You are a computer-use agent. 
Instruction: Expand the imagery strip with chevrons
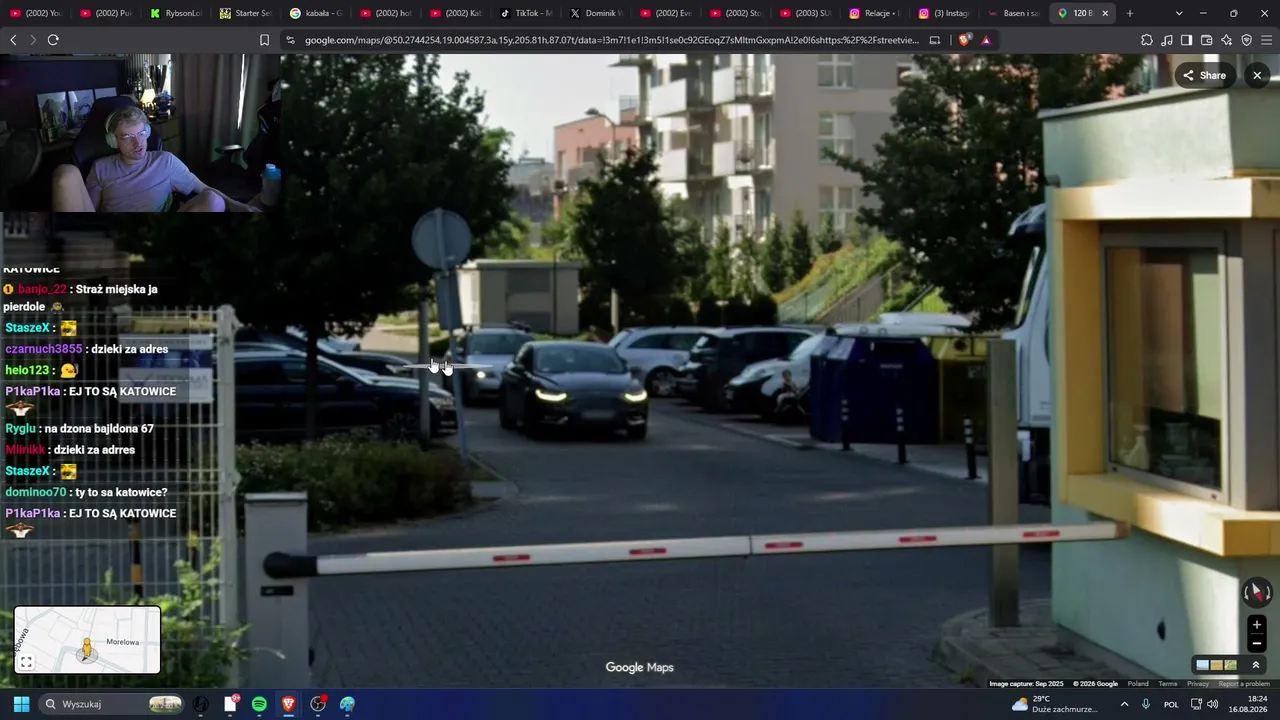coord(1256,665)
